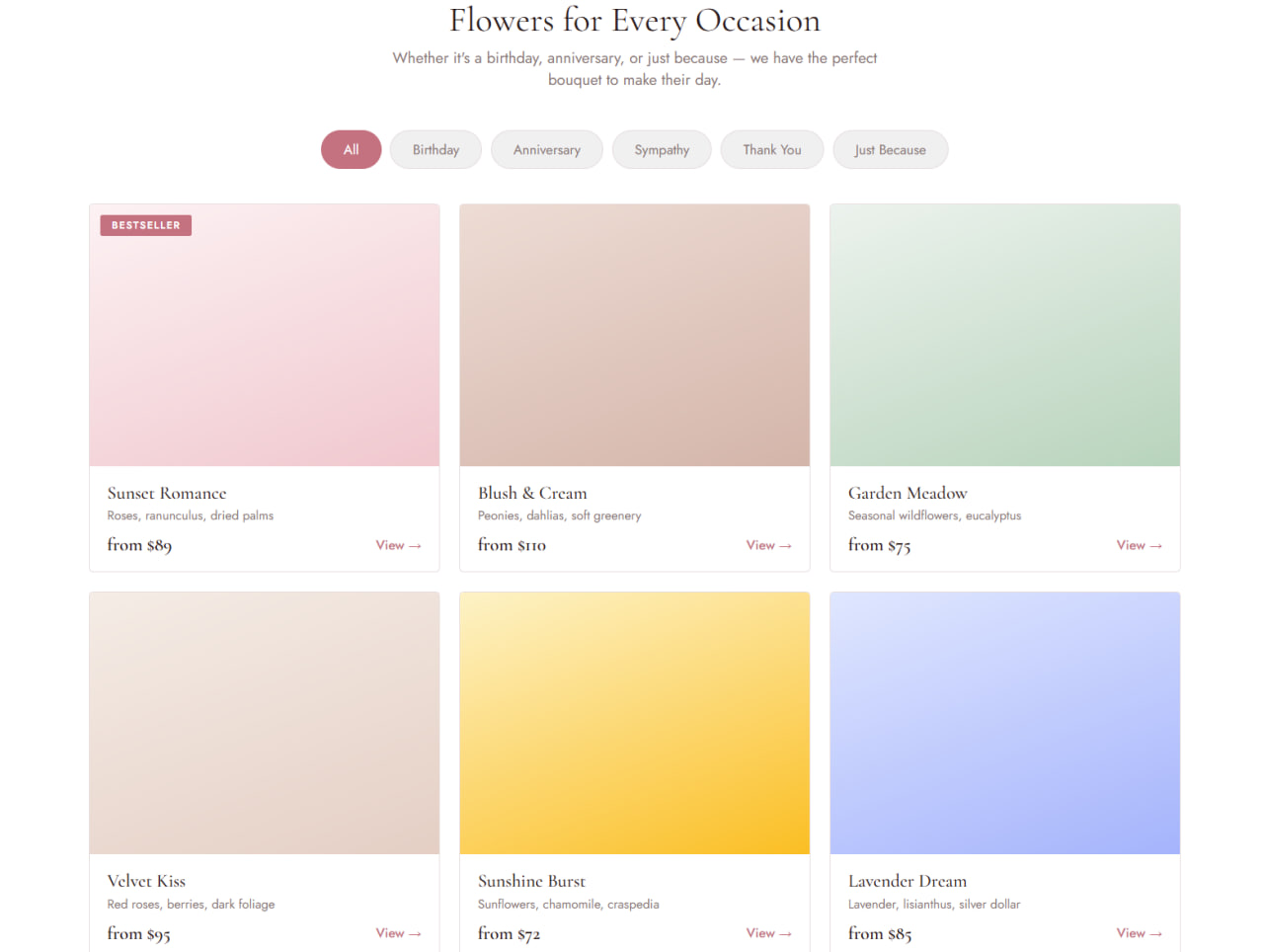This screenshot has width=1264, height=952.
Task: Select the Lavender Dream purple thumbnail
Action: pyautogui.click(x=1004, y=723)
